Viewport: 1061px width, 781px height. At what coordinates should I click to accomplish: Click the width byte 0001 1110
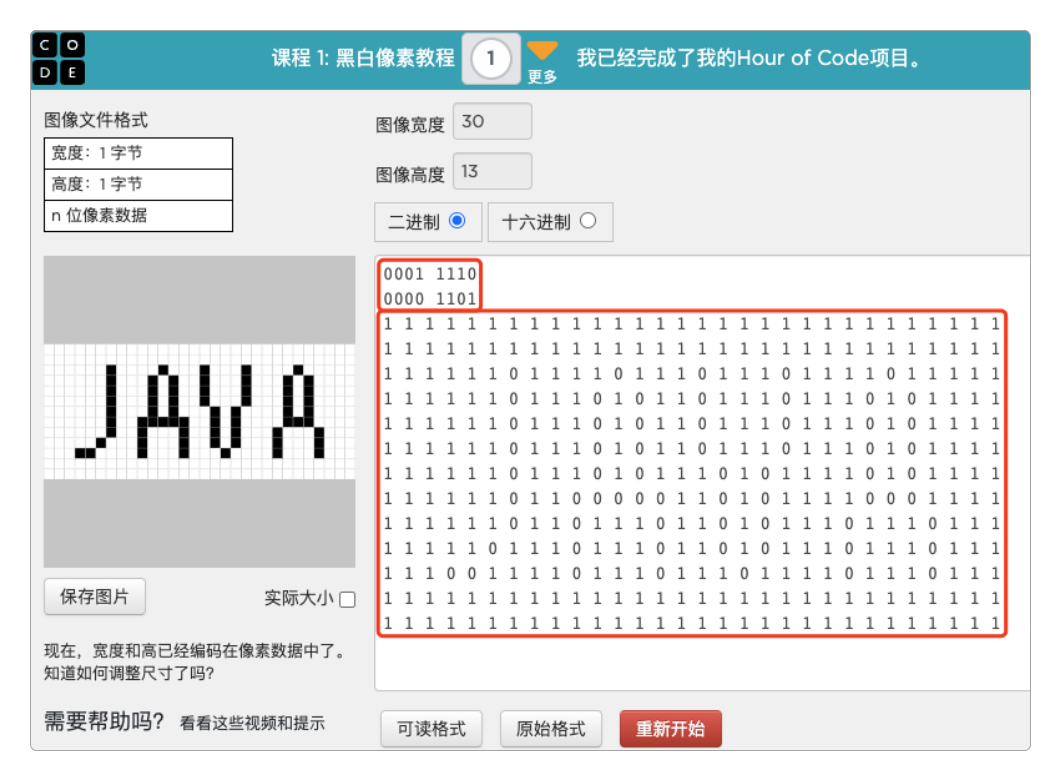coord(430,274)
